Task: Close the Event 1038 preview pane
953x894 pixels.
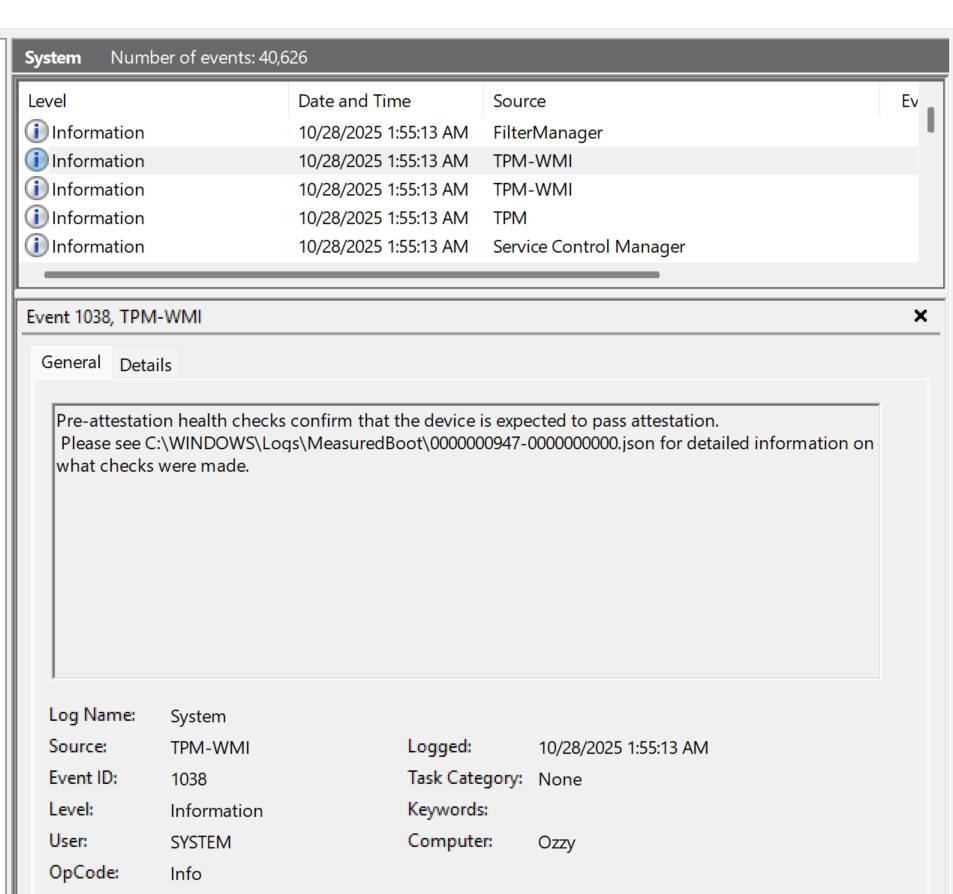Action: [x=920, y=316]
